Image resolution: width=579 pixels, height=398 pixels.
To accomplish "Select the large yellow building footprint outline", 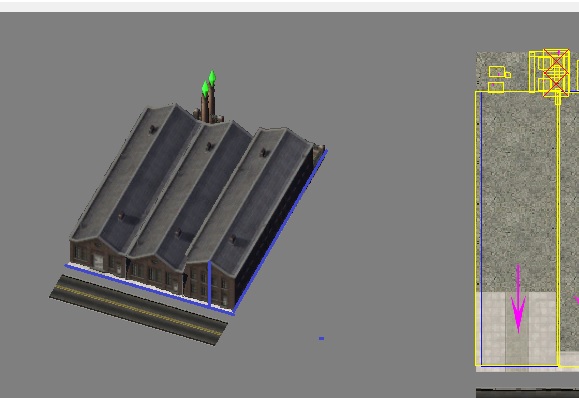I will pyautogui.click(x=517, y=229).
